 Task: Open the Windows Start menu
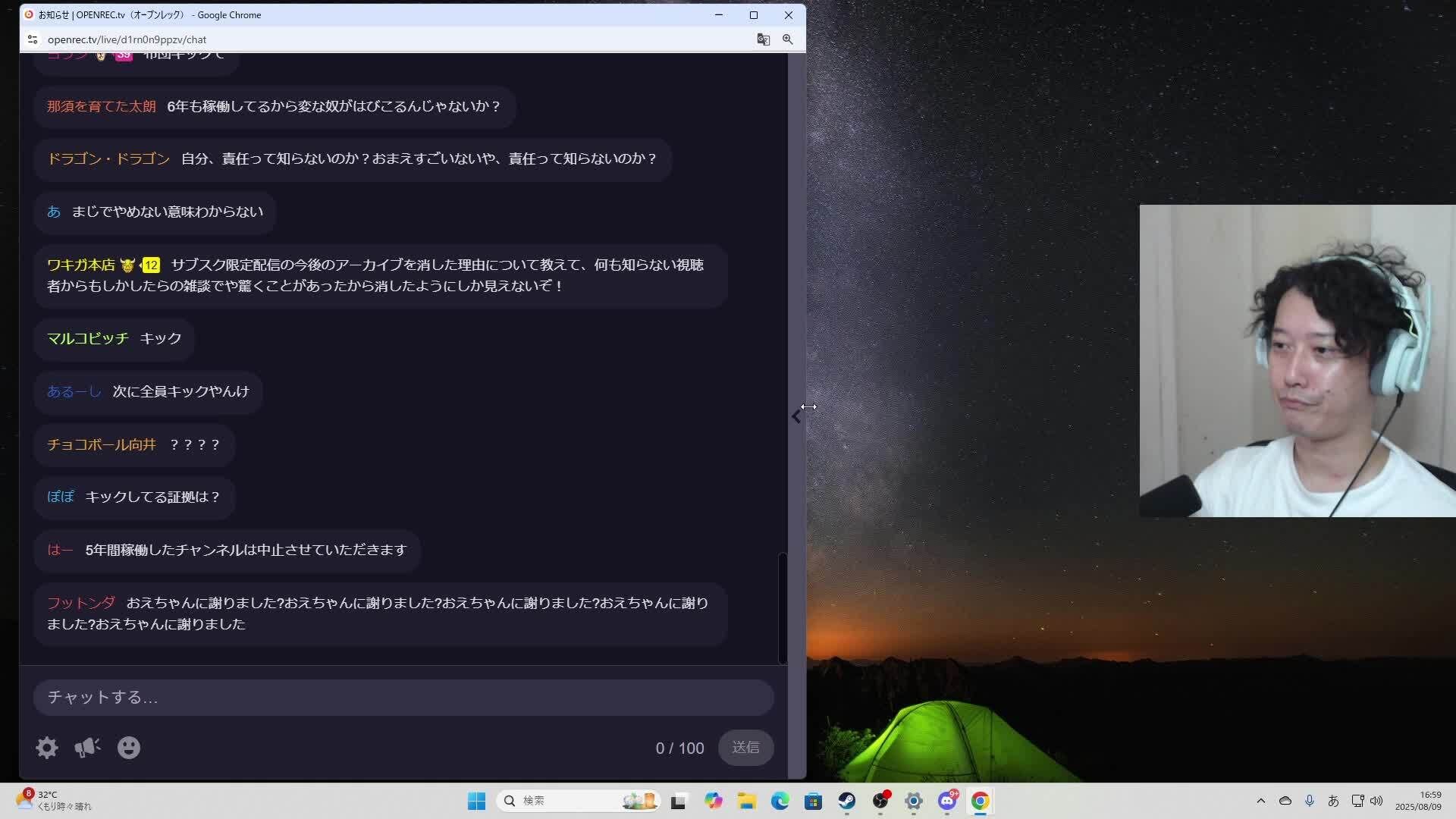[x=476, y=801]
